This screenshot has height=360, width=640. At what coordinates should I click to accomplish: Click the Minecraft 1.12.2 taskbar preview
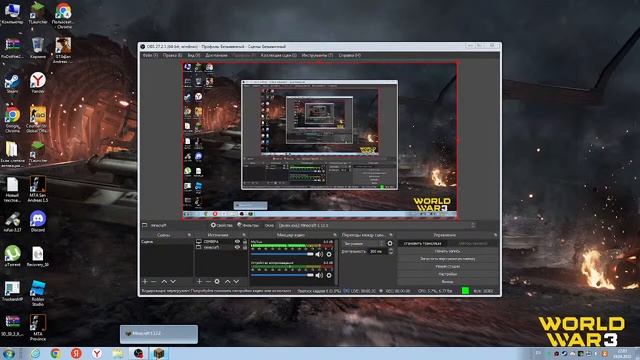pyautogui.click(x=159, y=334)
